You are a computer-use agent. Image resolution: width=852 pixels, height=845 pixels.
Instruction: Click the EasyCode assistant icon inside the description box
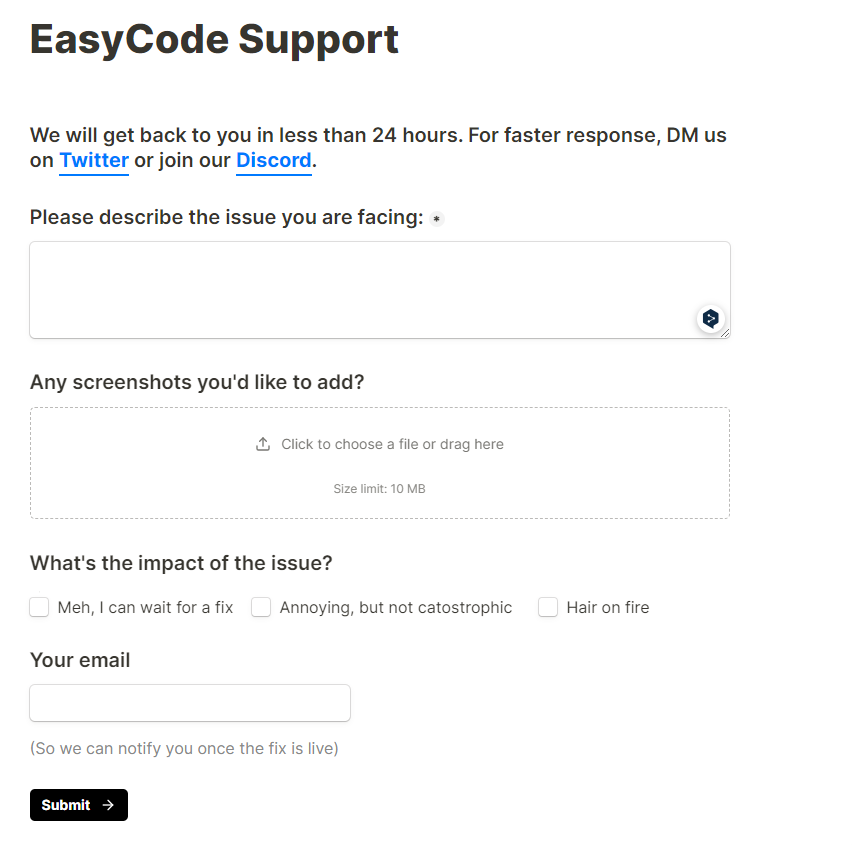coord(710,319)
